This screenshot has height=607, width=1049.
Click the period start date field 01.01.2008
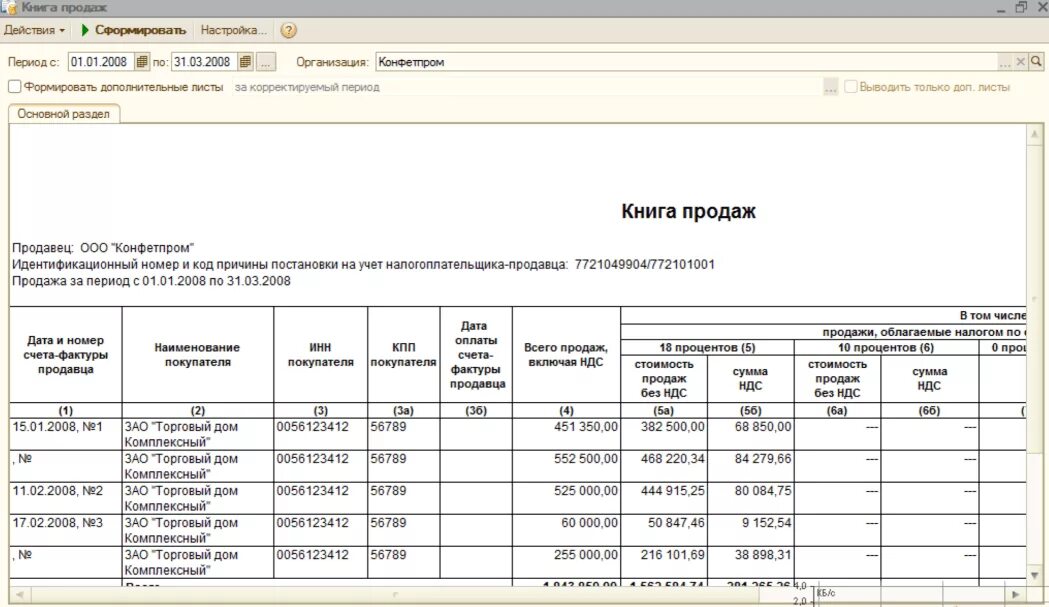pos(100,62)
